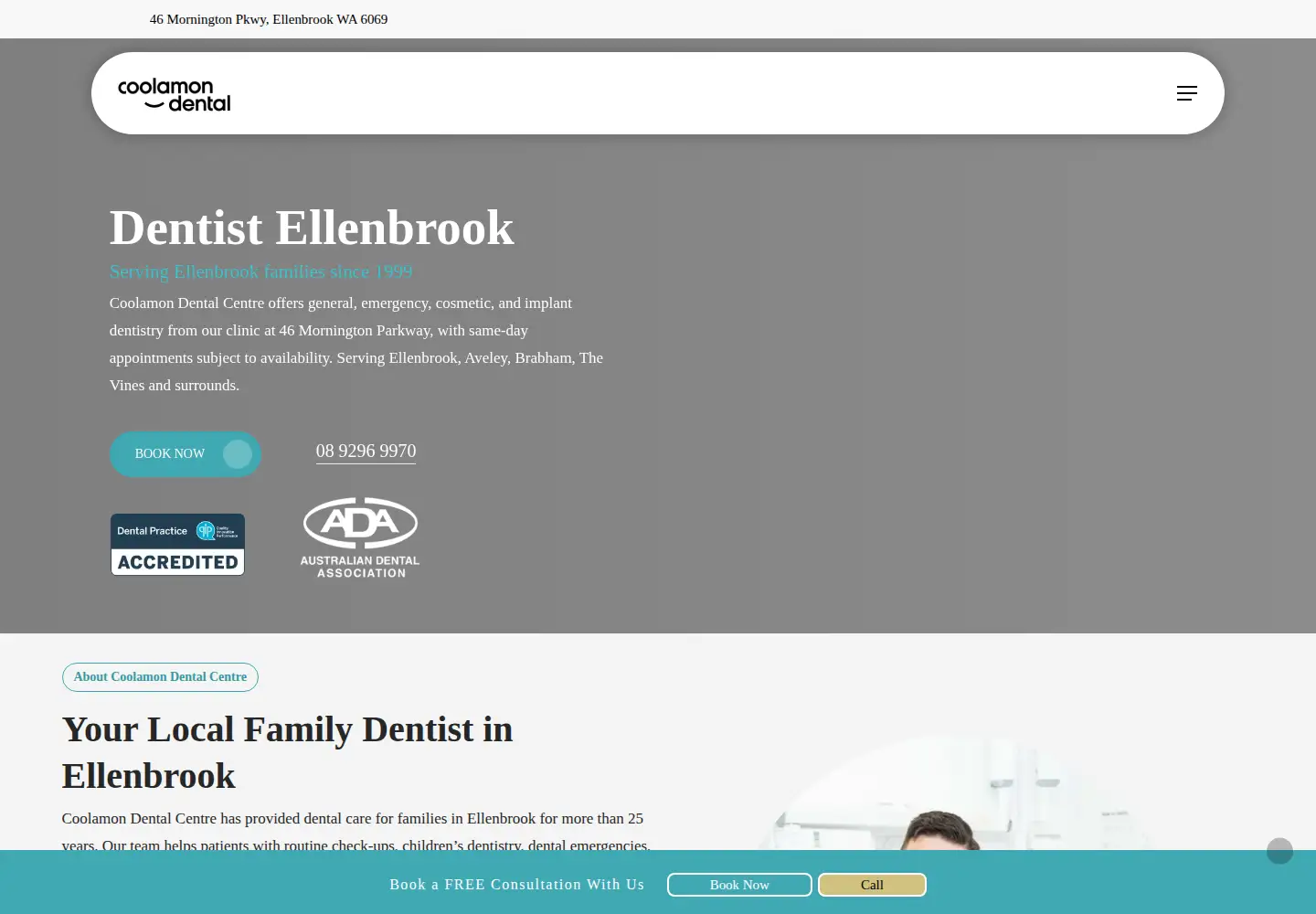Click Book a FREE Consultation With Us text
This screenshot has width=1316, height=914.
[x=517, y=885]
